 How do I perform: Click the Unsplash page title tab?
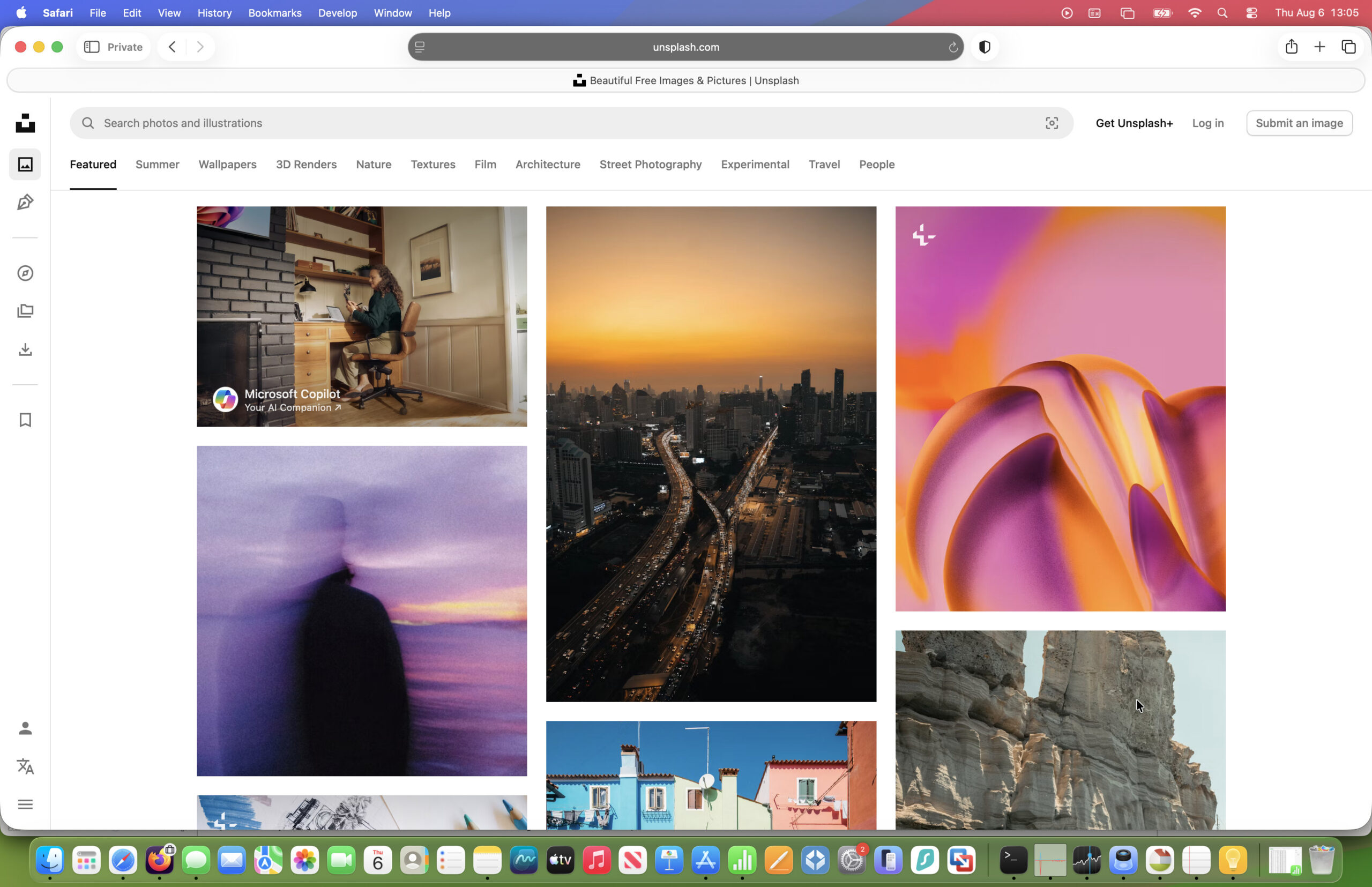(x=685, y=80)
